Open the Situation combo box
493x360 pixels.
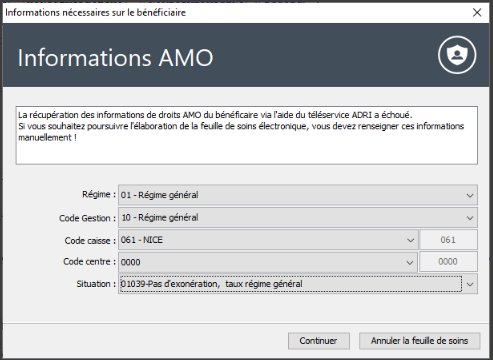(298, 284)
